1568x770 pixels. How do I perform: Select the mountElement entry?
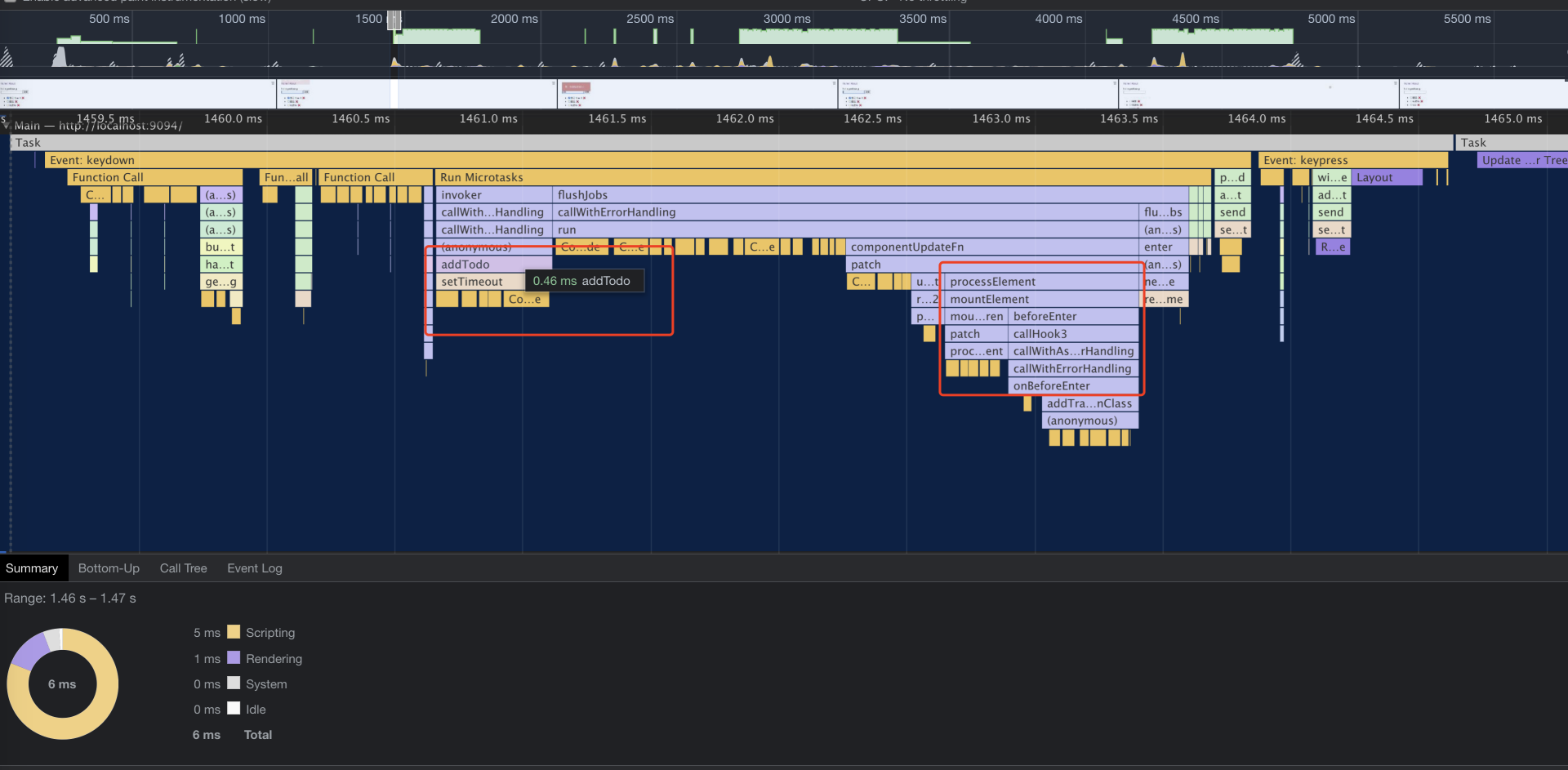[1041, 300]
